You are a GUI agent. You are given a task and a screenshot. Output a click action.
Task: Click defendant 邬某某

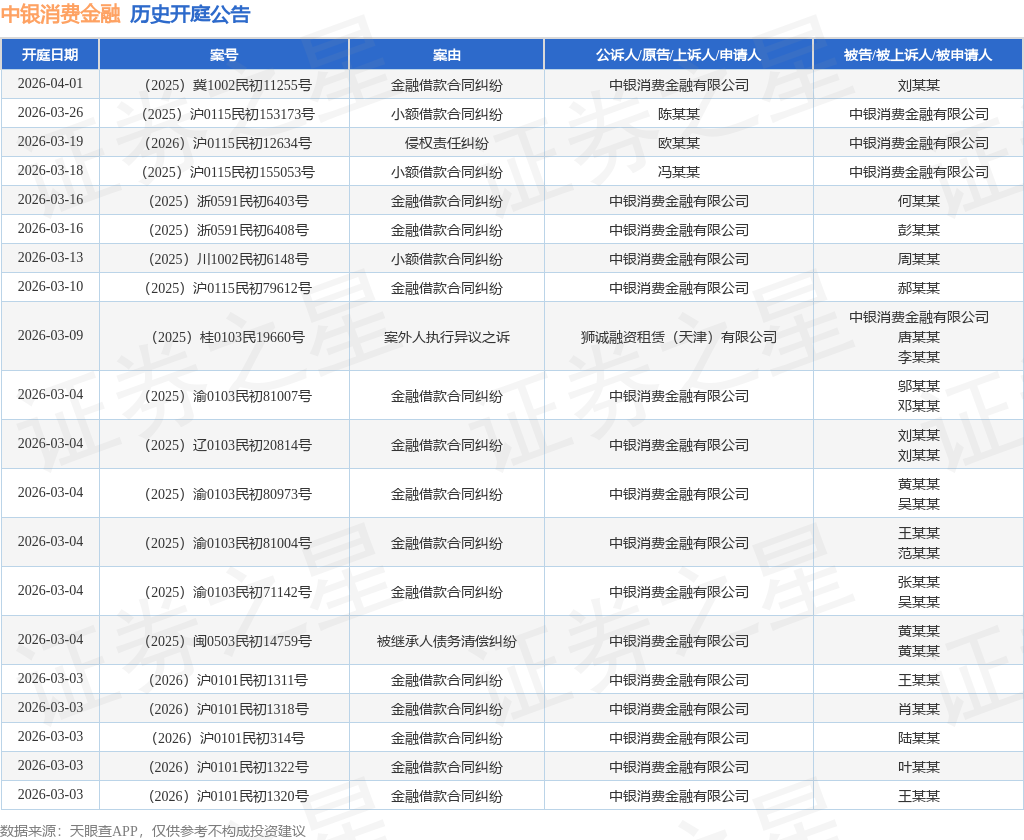[x=918, y=386]
